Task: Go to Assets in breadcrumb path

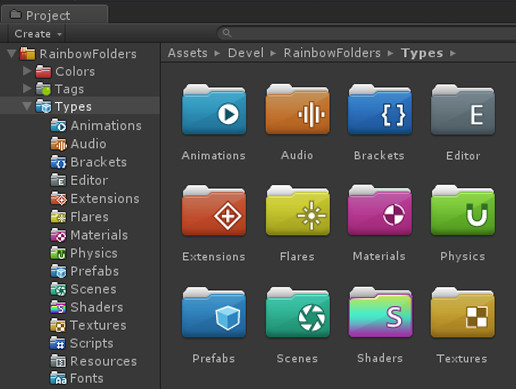Action: point(188,53)
